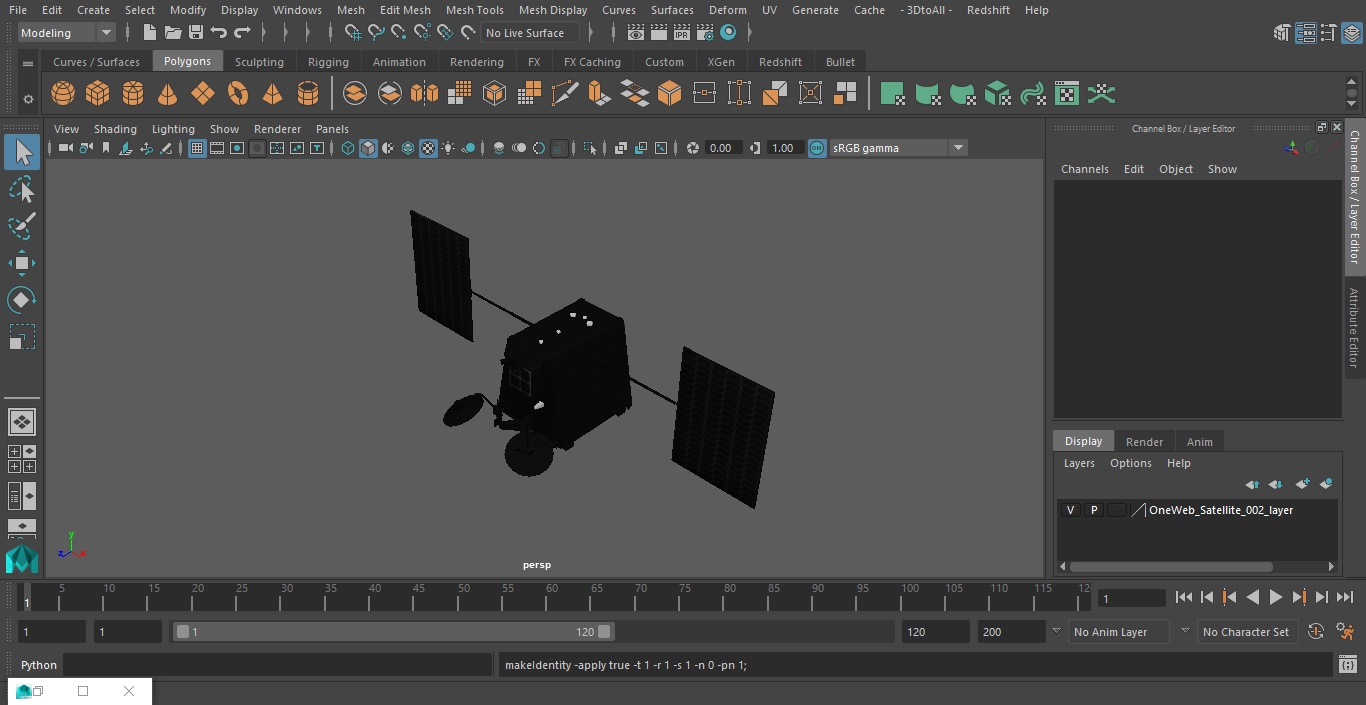
Task: Create a polygon cylinder from the shelf
Action: [133, 94]
